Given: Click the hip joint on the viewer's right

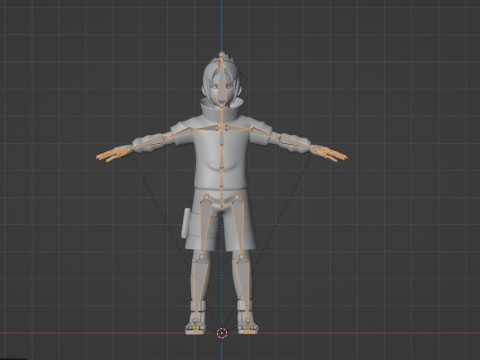Looking at the screenshot, I should (237, 198).
